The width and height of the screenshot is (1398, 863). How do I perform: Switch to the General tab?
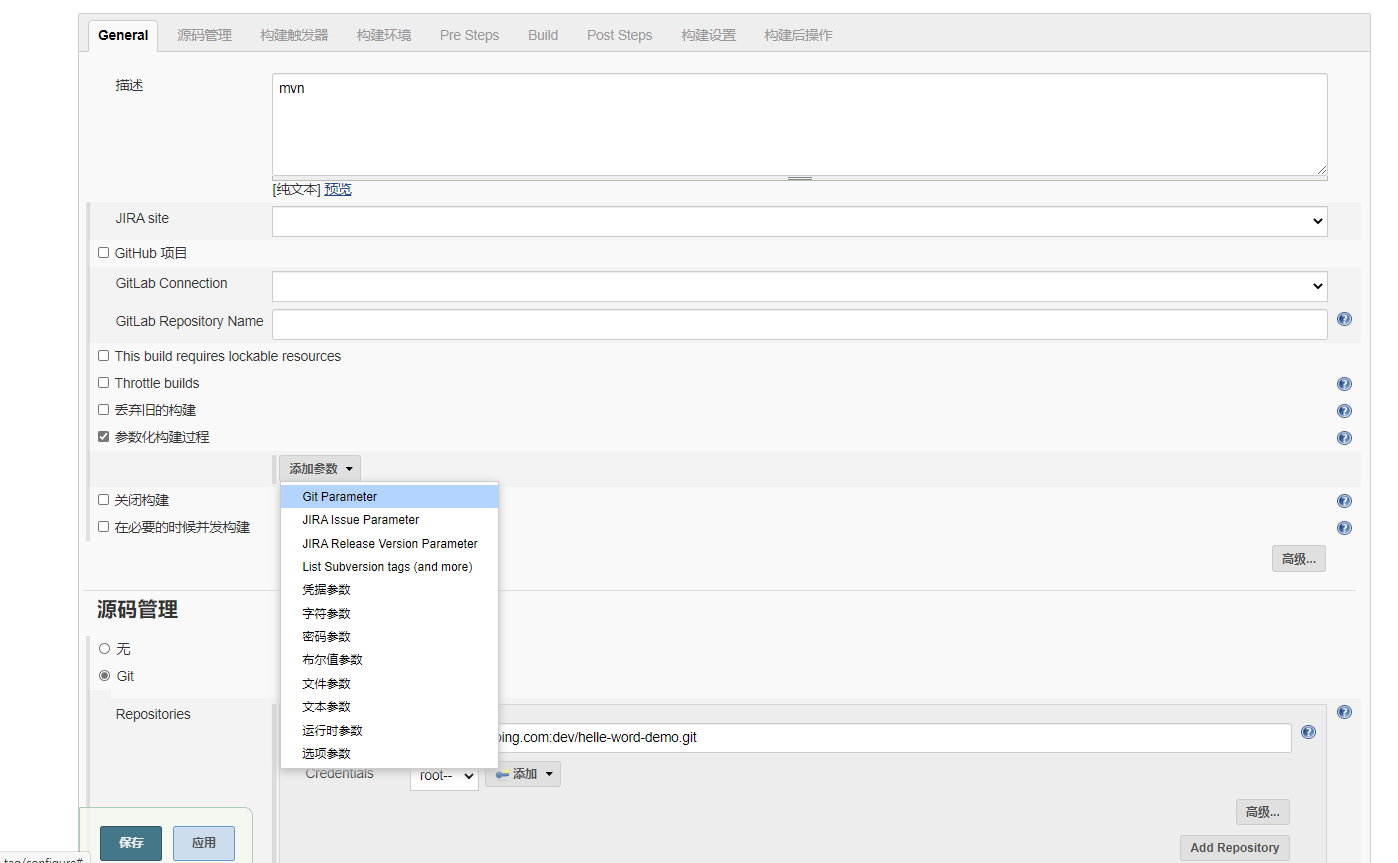pyautogui.click(x=123, y=35)
